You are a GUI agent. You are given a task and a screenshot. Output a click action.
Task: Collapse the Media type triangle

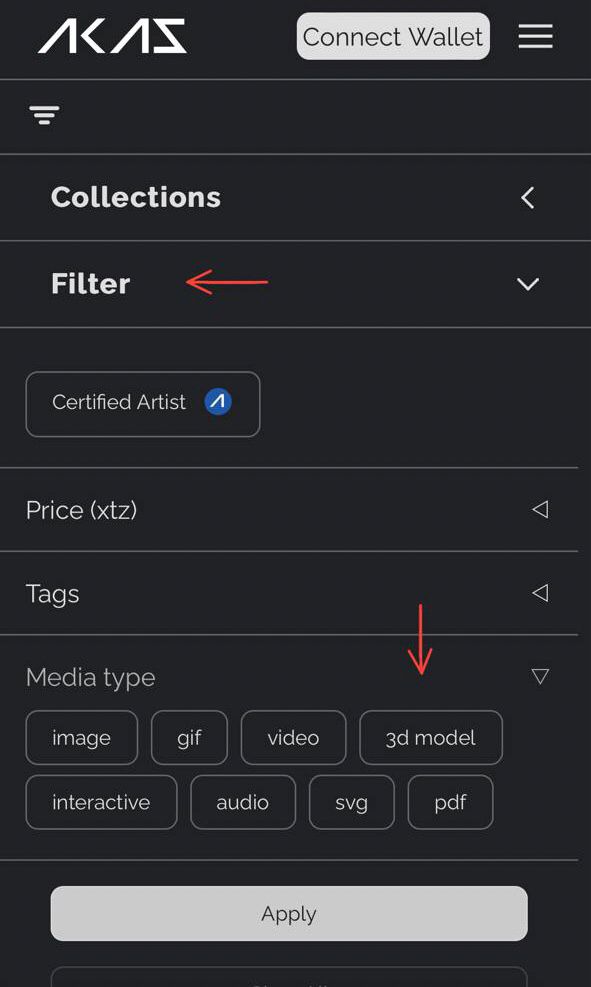[x=540, y=676]
